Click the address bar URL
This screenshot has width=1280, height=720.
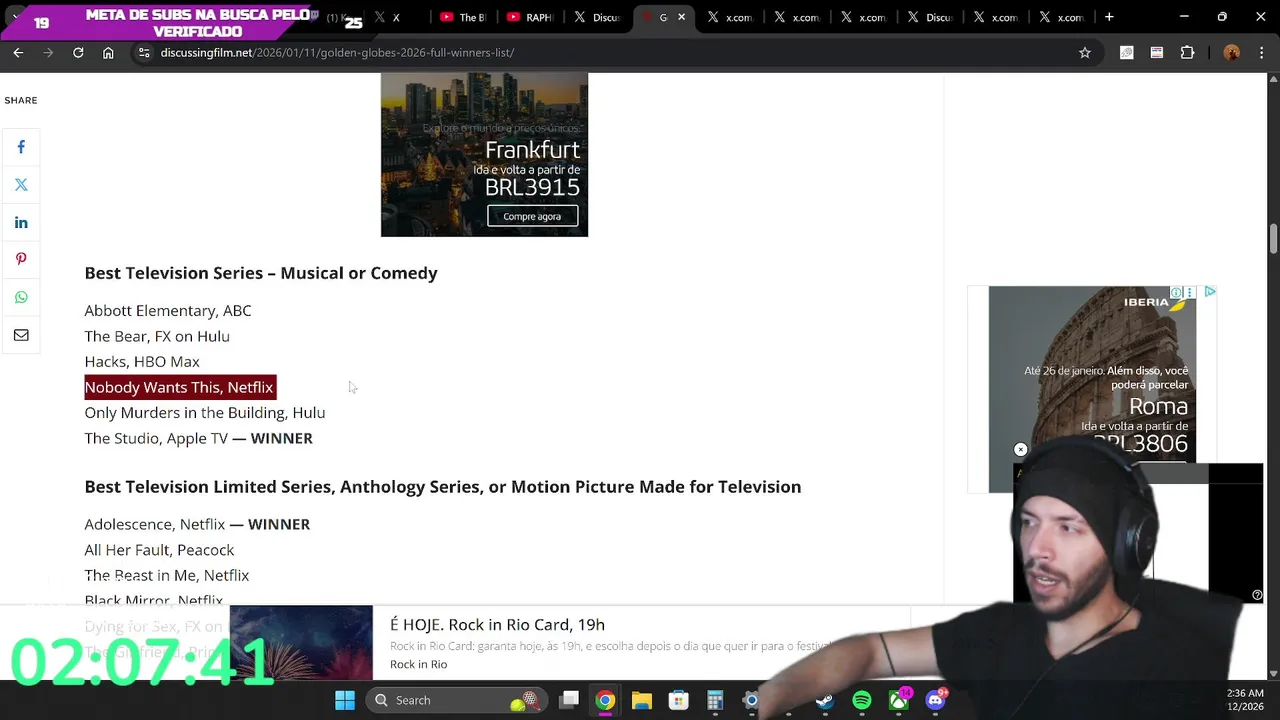[337, 52]
